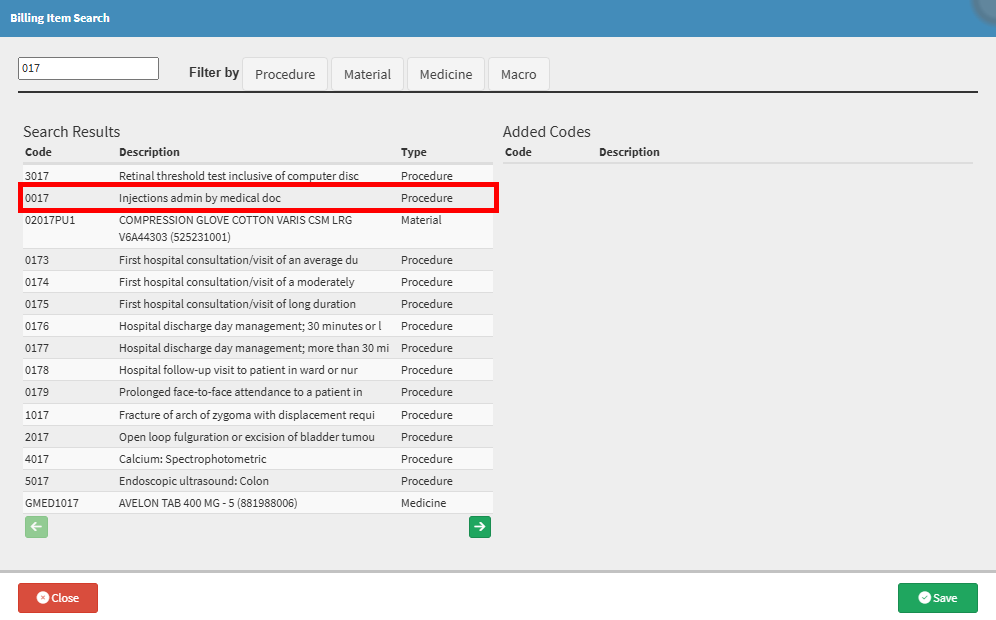
Task: Filter results by Material
Action: point(367,74)
